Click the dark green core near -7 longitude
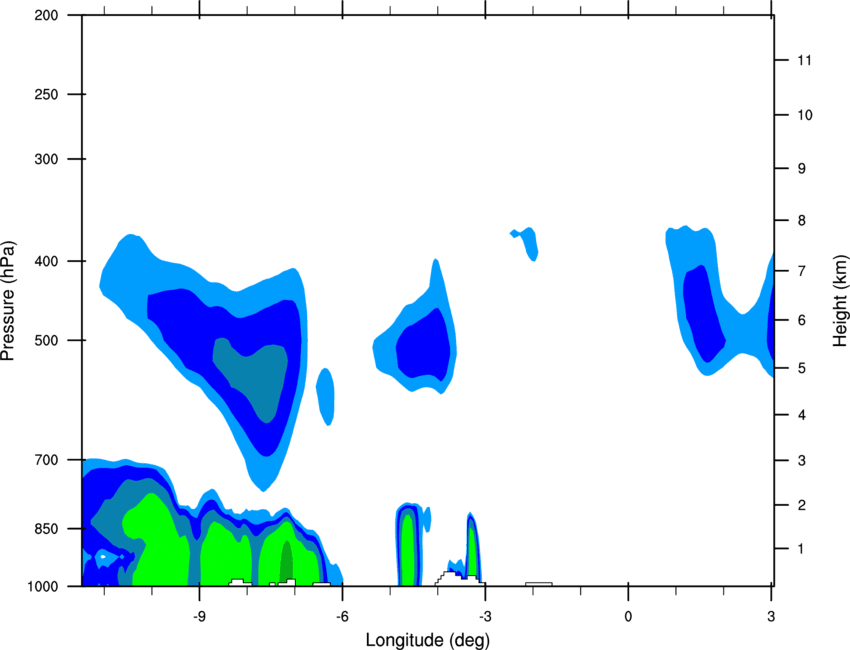 pos(286,560)
